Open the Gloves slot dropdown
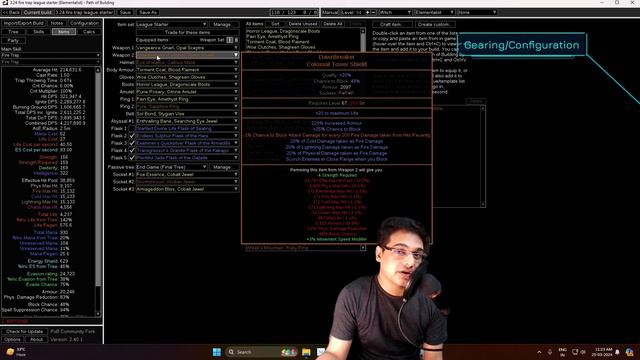 tap(187, 77)
